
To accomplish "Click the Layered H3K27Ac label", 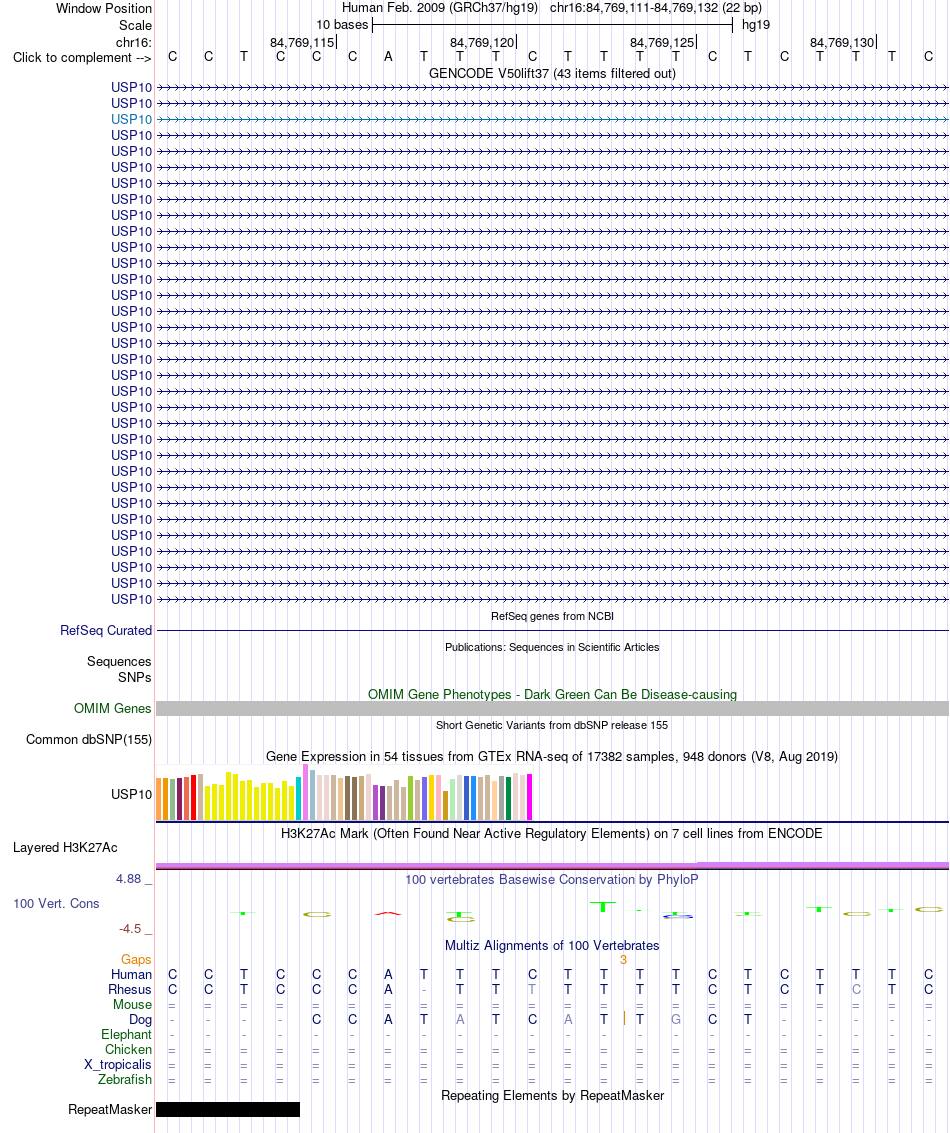I will point(65,848).
